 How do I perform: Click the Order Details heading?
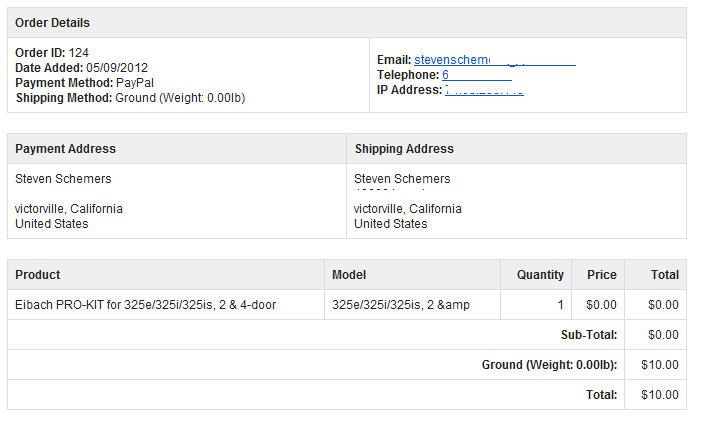(x=52, y=23)
